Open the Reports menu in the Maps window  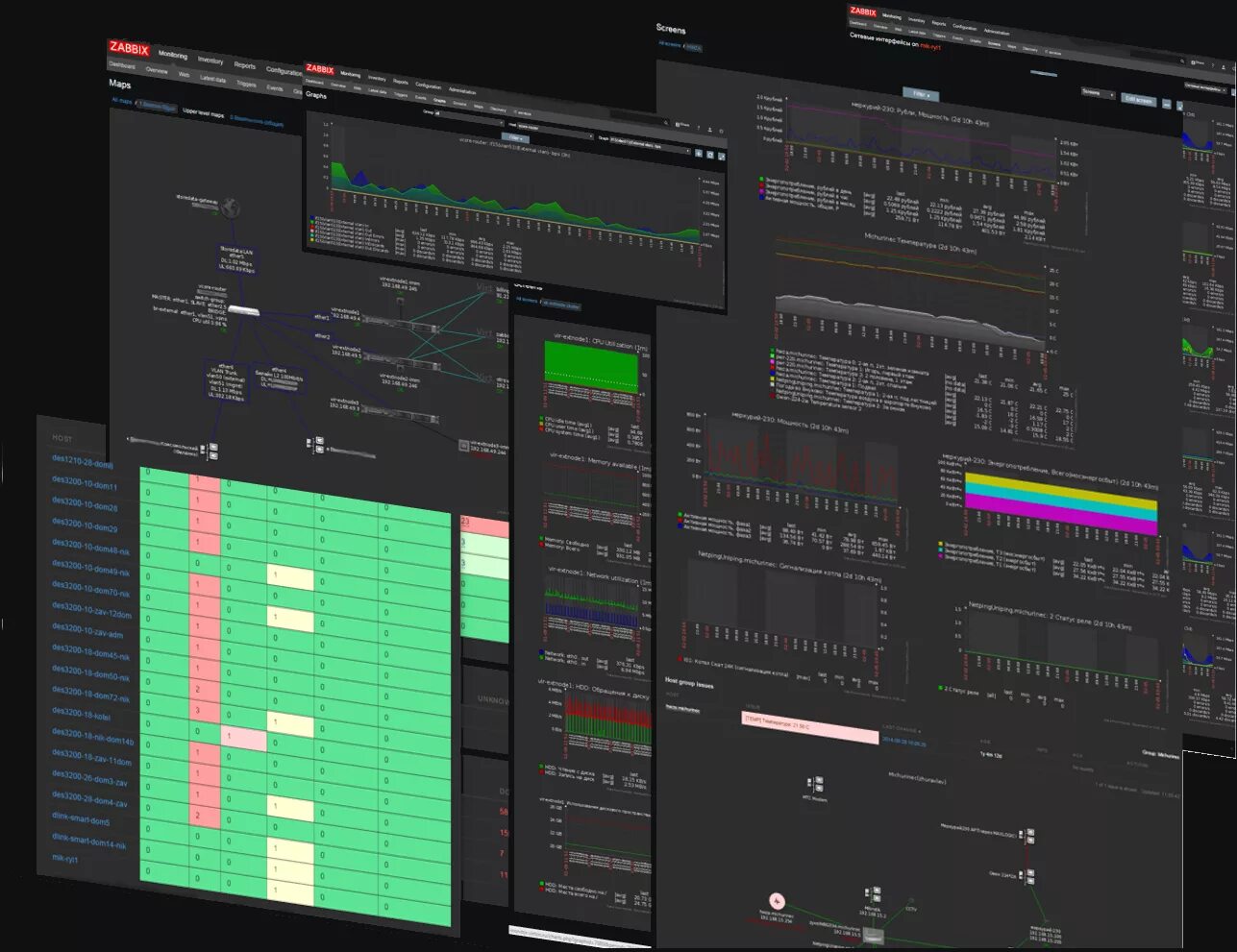(x=245, y=65)
